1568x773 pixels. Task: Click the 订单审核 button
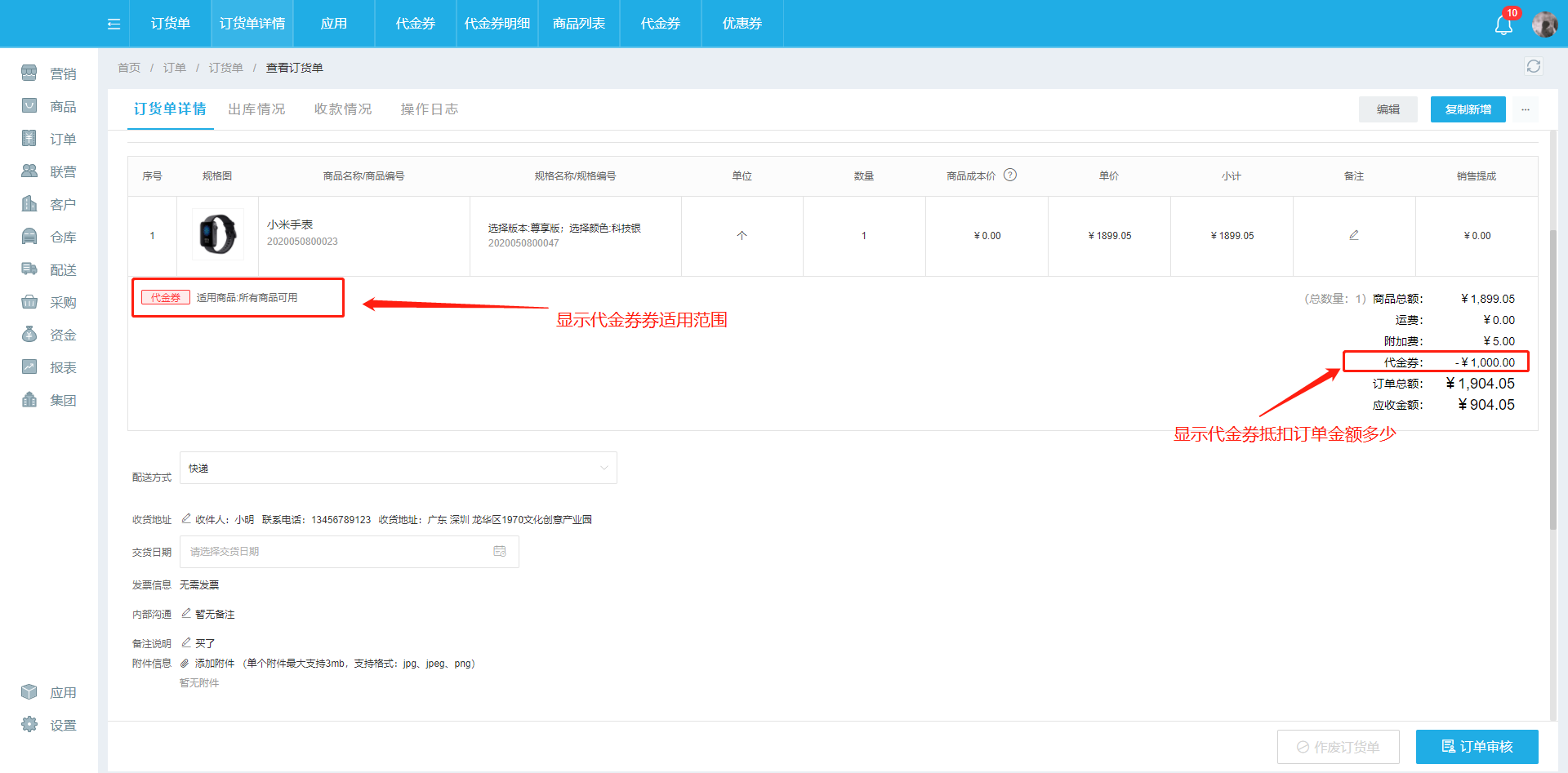click(1477, 746)
